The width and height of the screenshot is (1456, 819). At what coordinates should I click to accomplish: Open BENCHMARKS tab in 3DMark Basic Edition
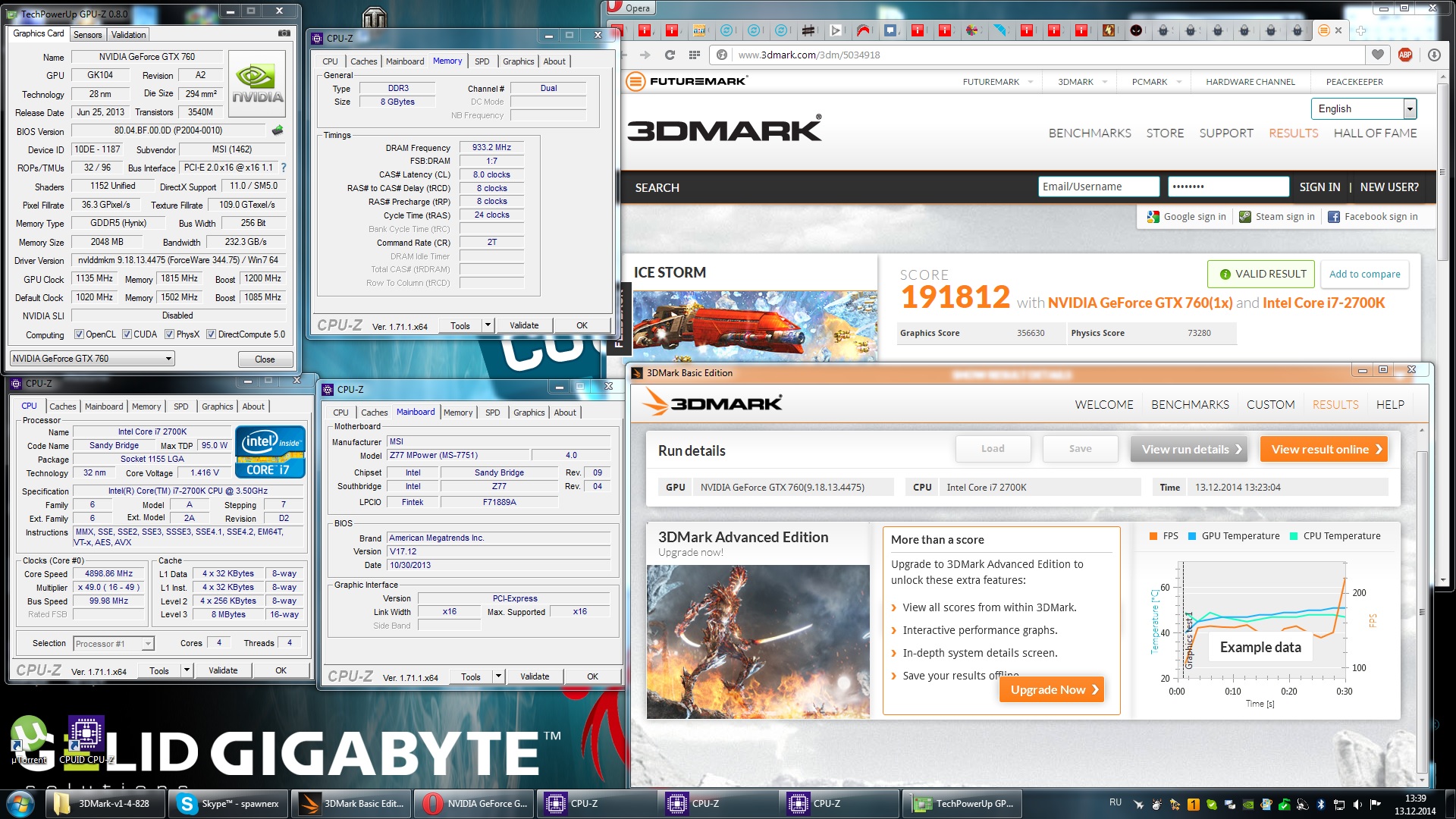click(x=1190, y=405)
